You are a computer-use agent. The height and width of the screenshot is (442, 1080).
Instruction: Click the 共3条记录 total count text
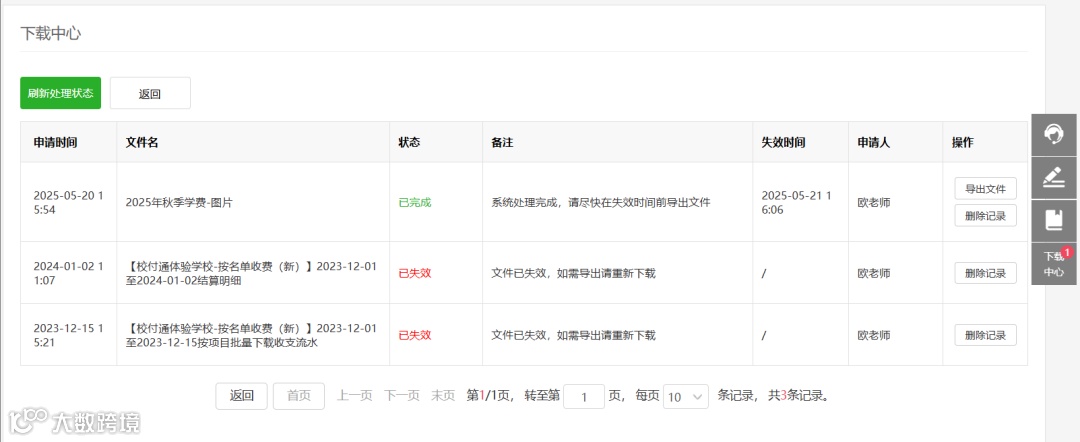pyautogui.click(x=798, y=396)
